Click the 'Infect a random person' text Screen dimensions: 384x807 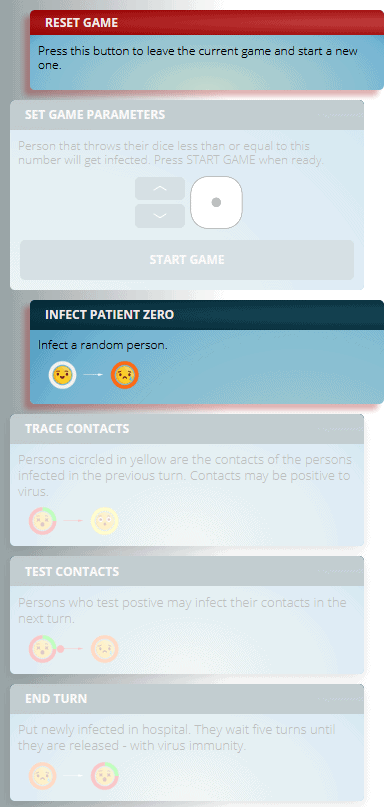103,345
